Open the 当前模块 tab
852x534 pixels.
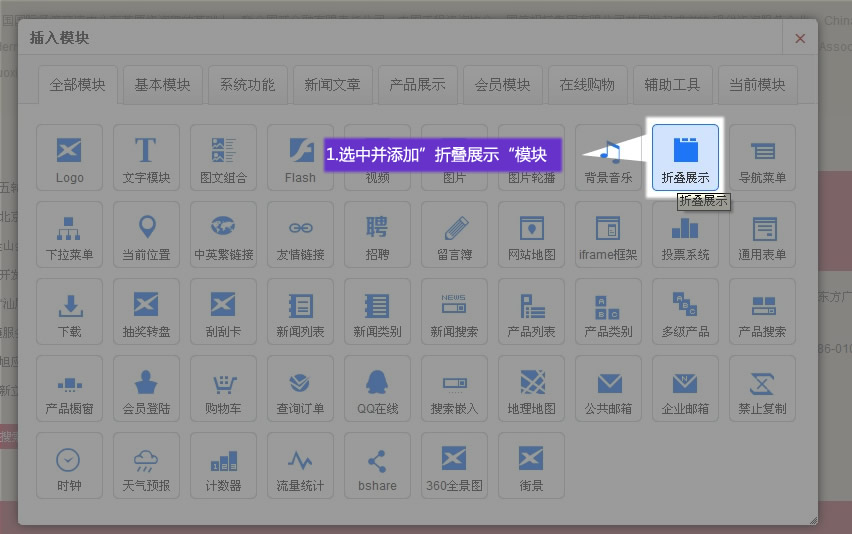(757, 85)
